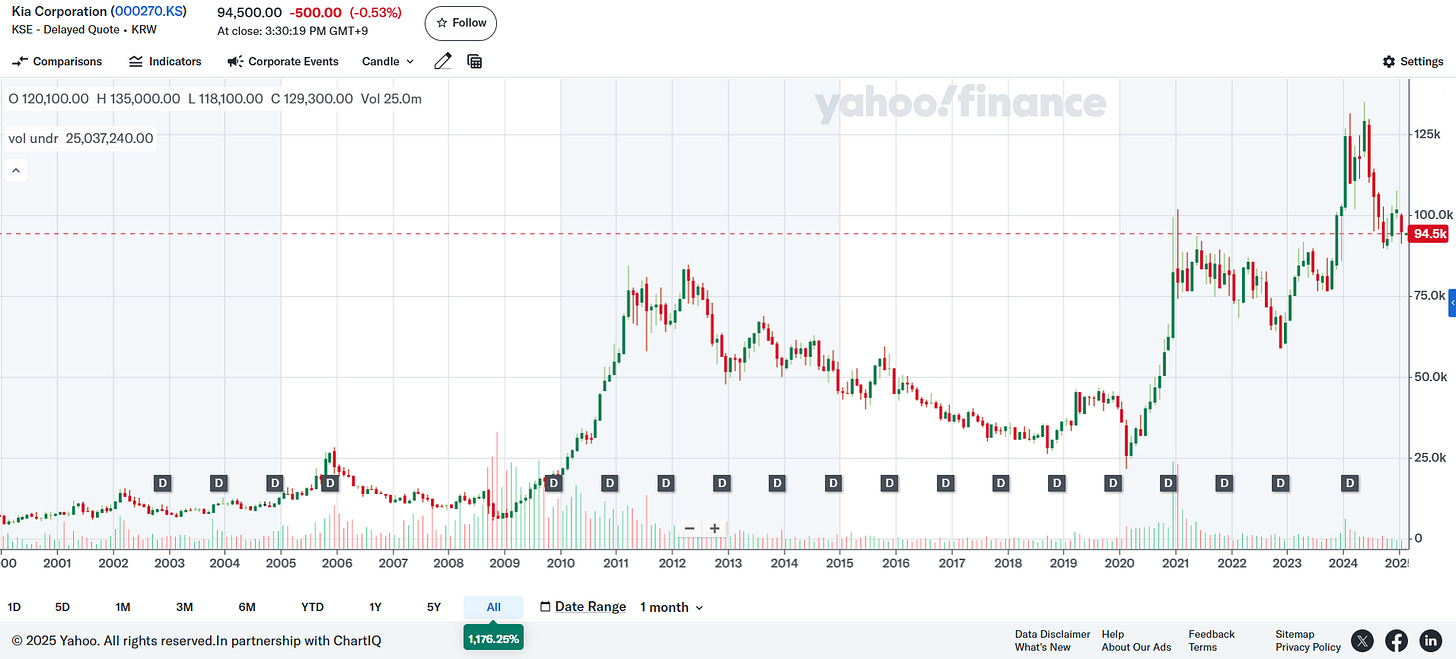Click dividend marker at end of 2017
Screen dimensions: 1456x659
click(x=1001, y=483)
